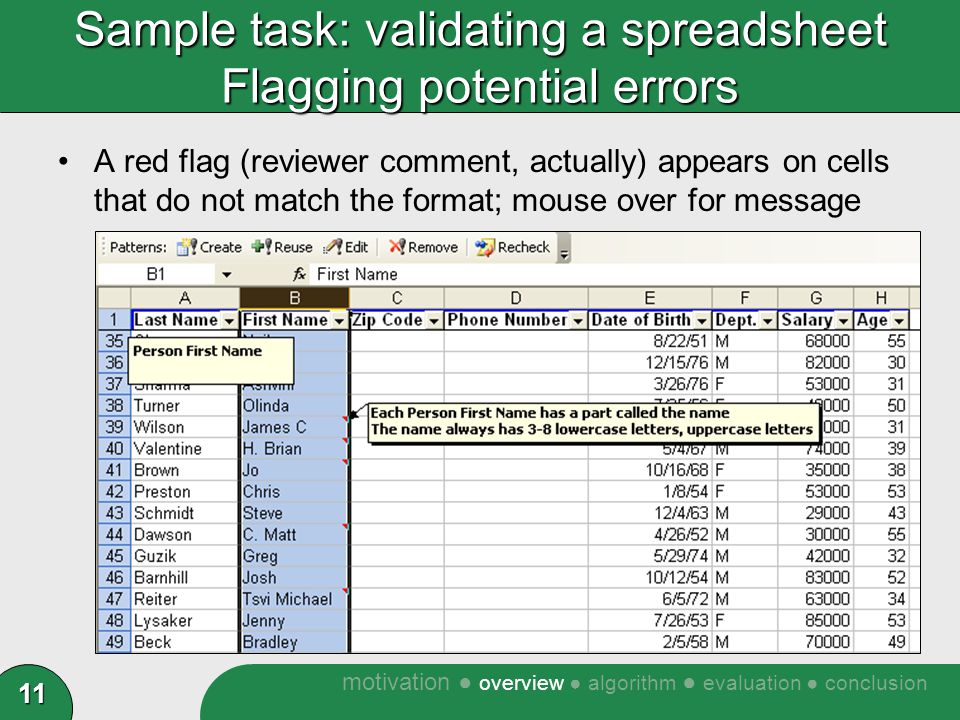Go to the overview section

click(521, 683)
